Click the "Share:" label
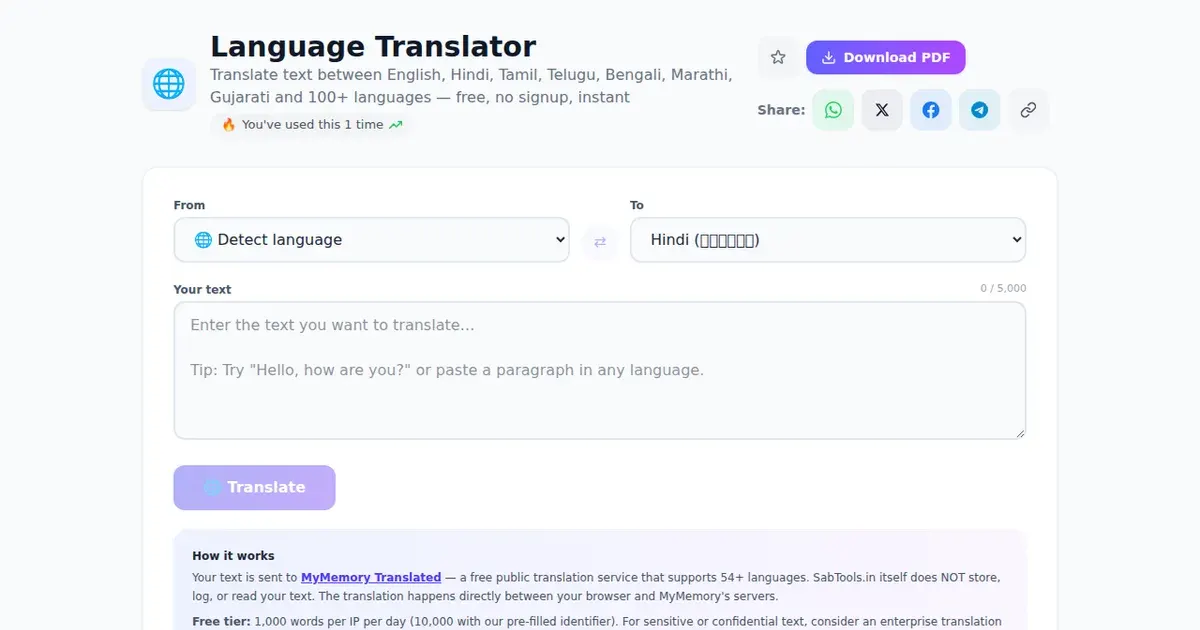Image resolution: width=1200 pixels, height=630 pixels. click(x=781, y=110)
